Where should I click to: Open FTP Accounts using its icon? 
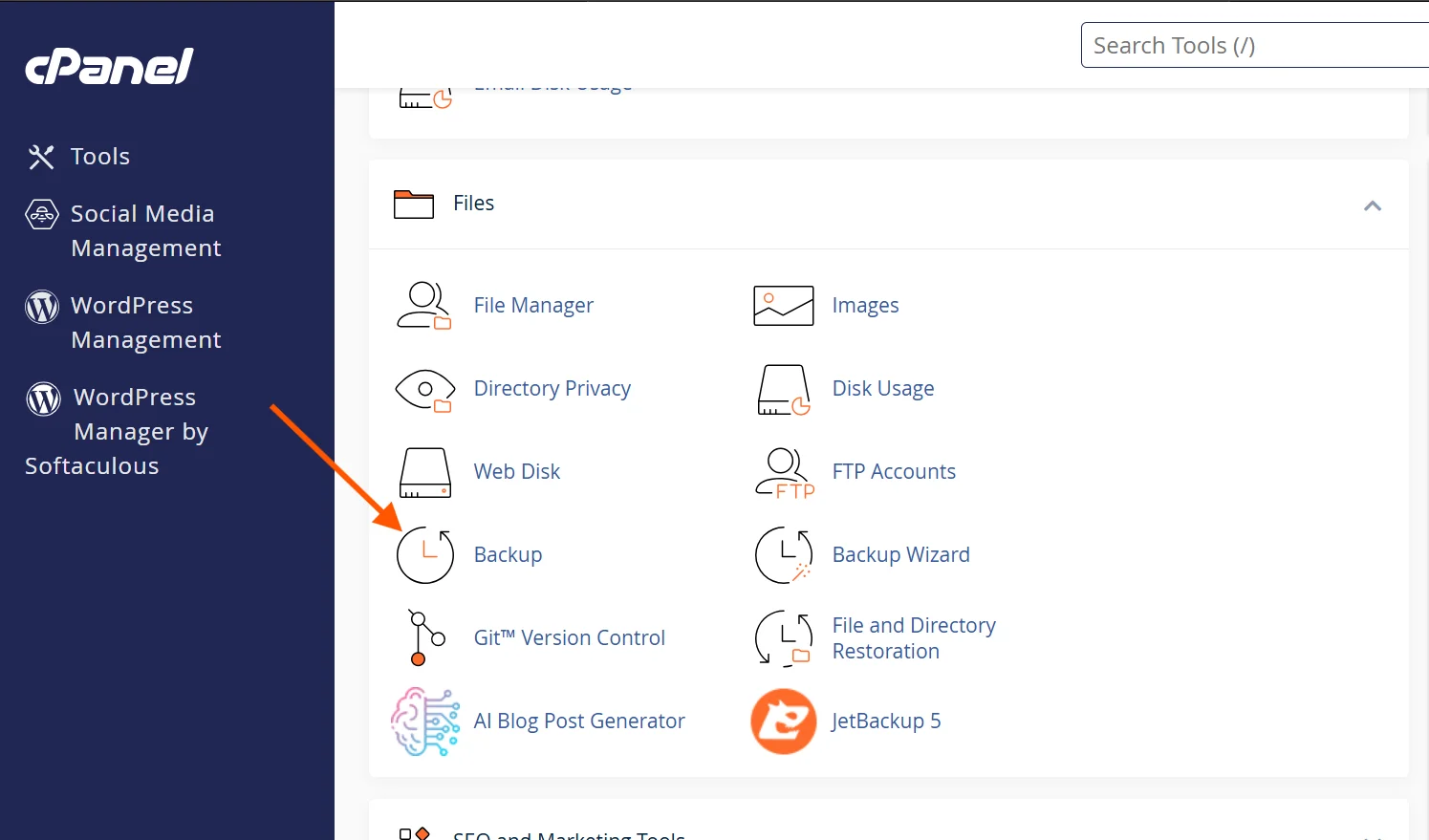click(782, 472)
